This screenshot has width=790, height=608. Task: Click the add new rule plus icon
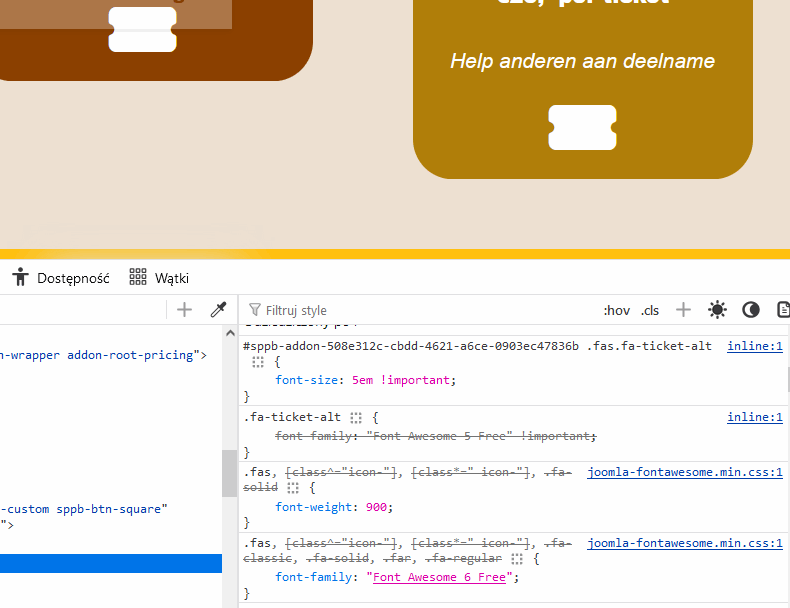[x=683, y=310]
